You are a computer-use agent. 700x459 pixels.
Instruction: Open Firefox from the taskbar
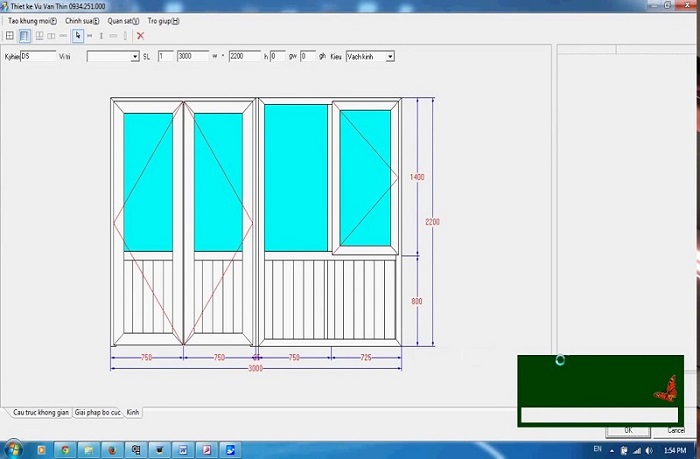(112, 450)
